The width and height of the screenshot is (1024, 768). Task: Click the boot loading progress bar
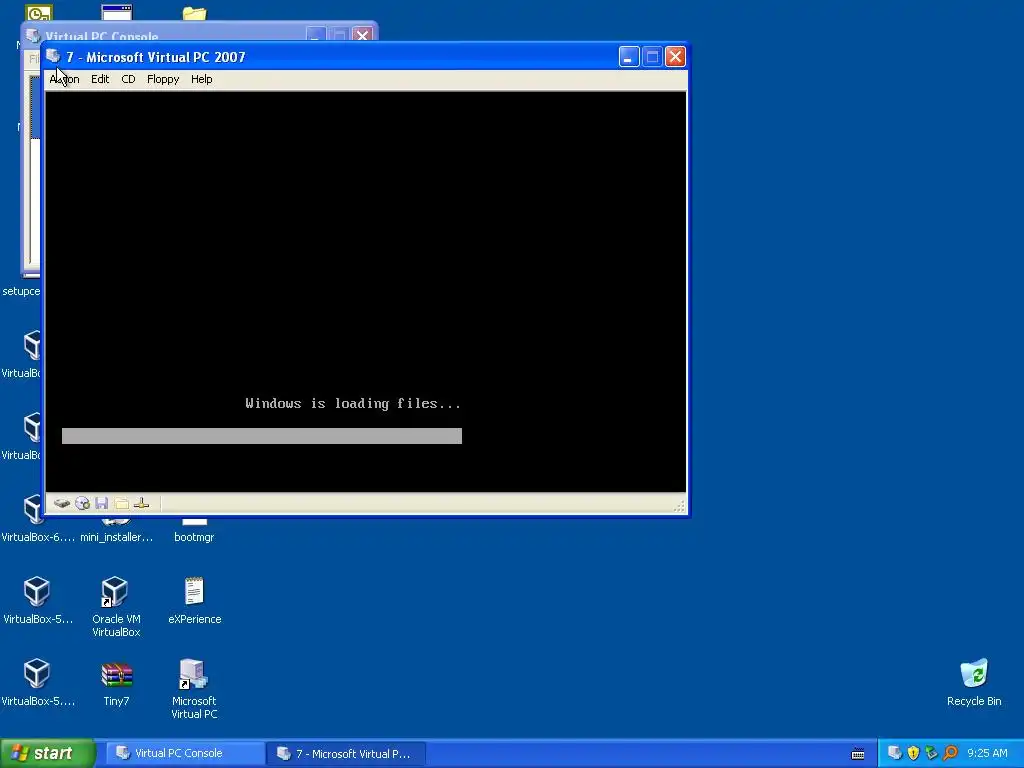262,436
